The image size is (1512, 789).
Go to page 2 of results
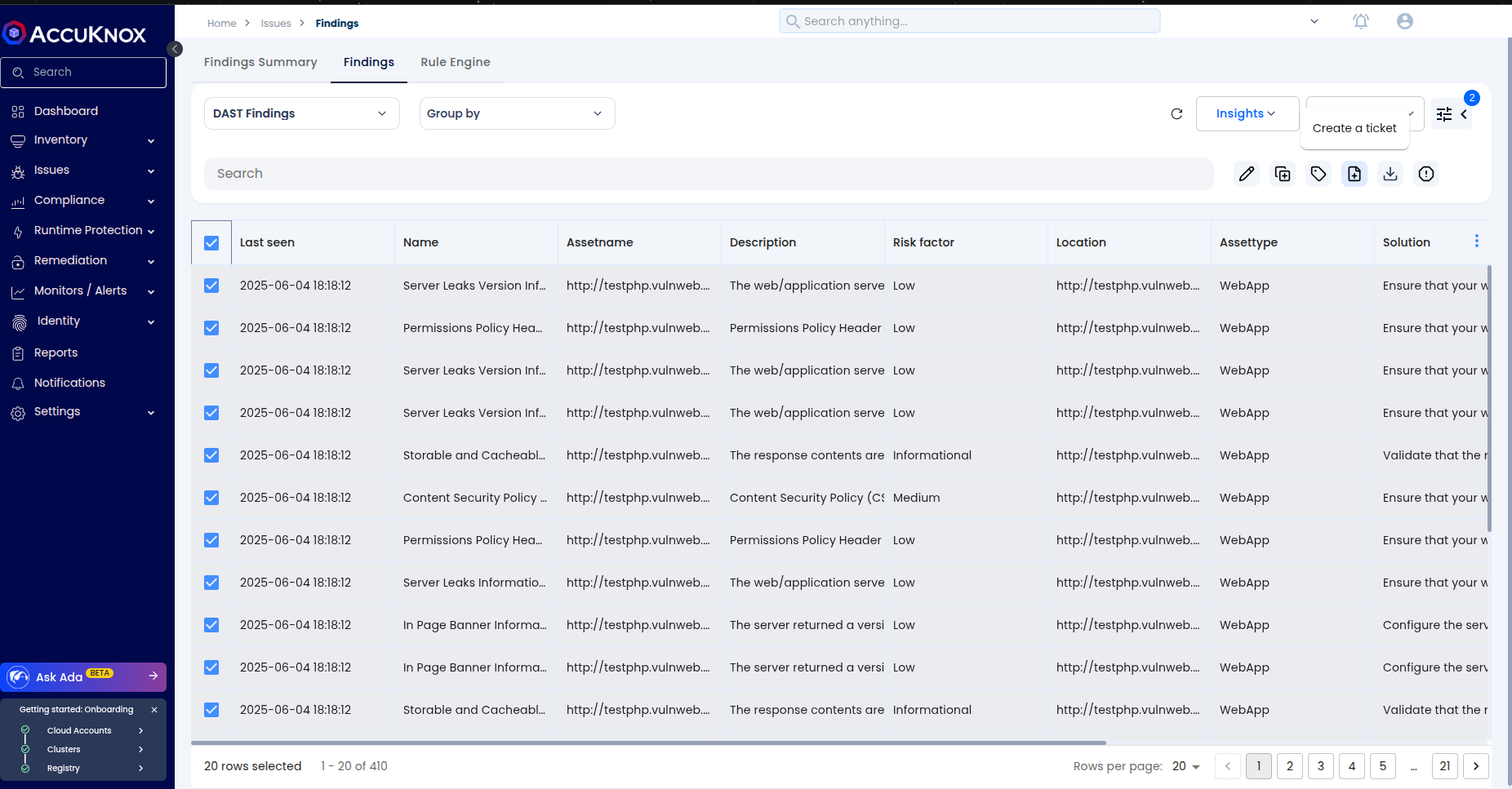coord(1290,766)
